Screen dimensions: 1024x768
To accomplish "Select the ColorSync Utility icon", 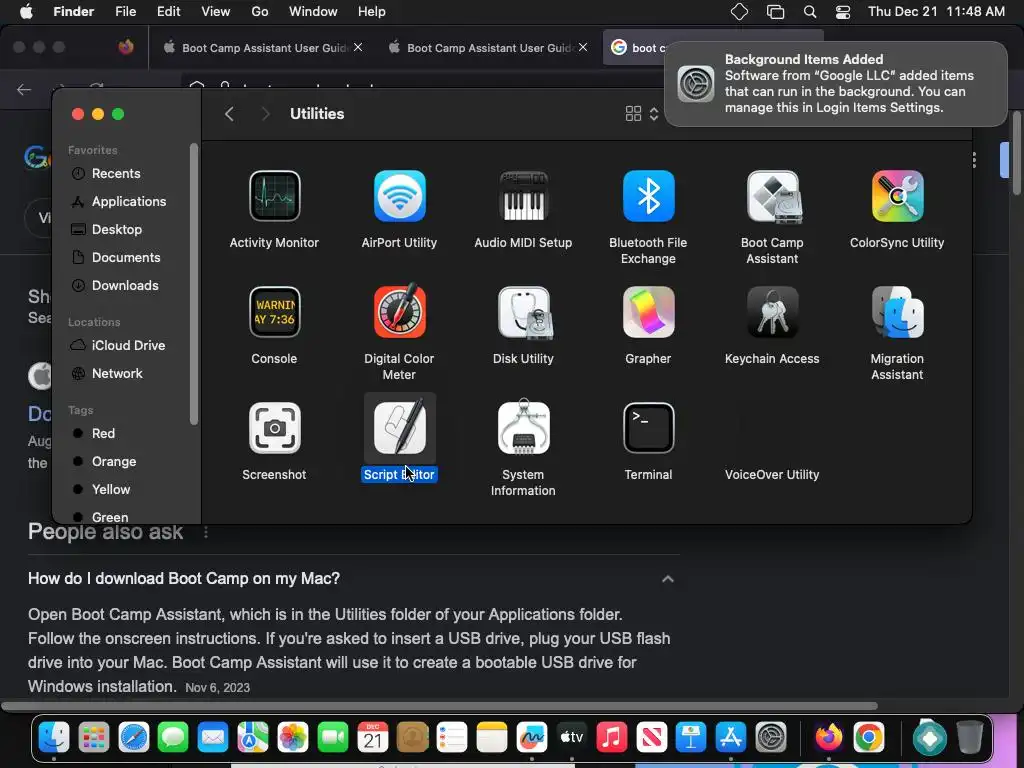I will 897,196.
